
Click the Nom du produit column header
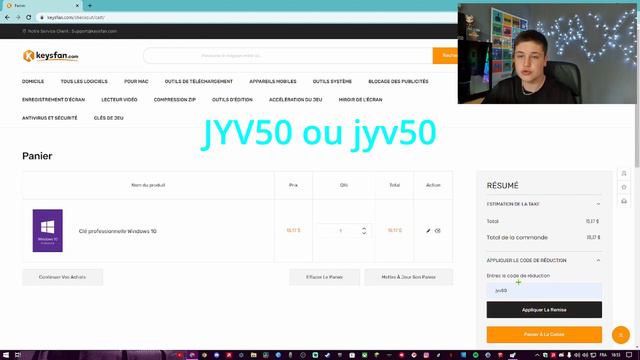[148, 185]
